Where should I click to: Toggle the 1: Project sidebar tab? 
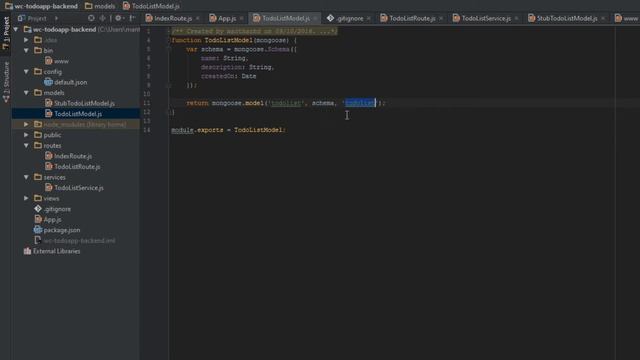click(x=6, y=33)
